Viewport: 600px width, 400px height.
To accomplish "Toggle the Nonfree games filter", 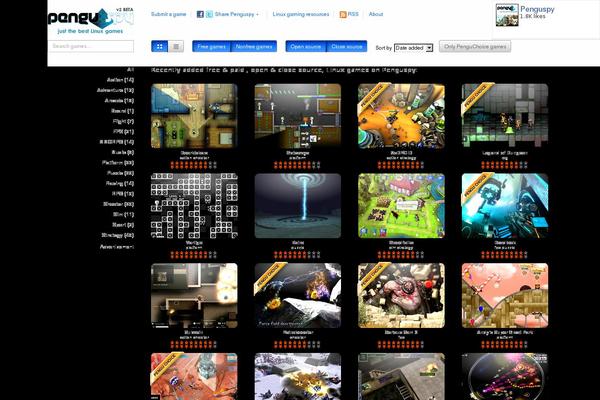I will (254, 46).
